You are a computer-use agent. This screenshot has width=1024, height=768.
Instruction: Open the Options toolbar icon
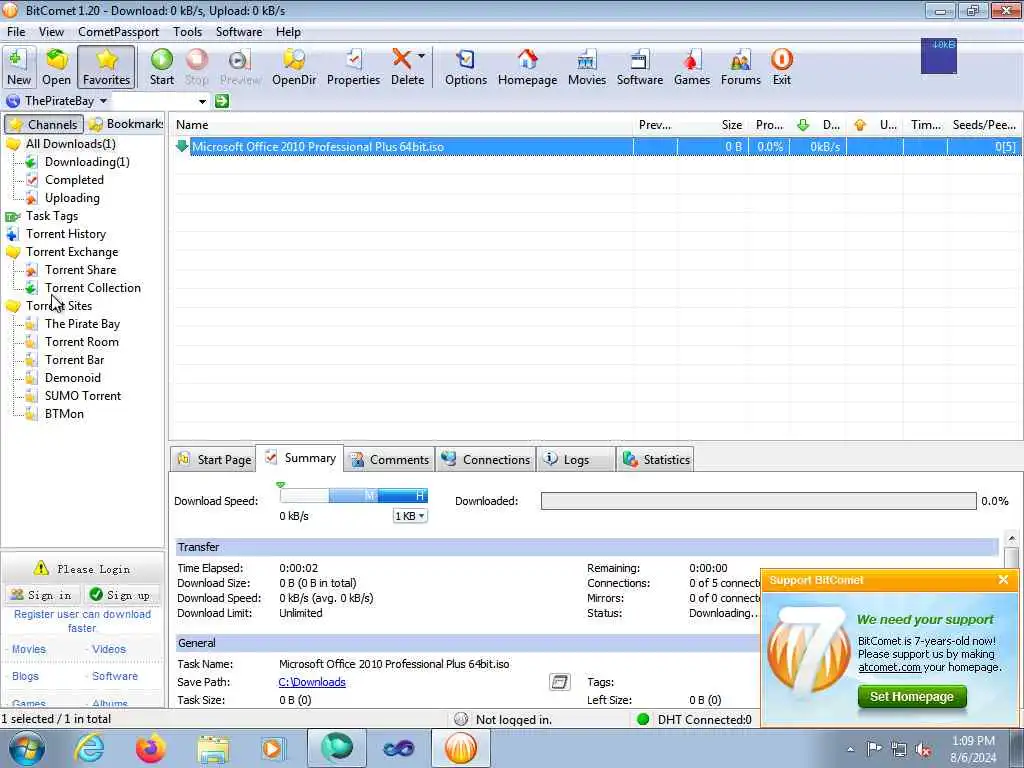coord(466,67)
